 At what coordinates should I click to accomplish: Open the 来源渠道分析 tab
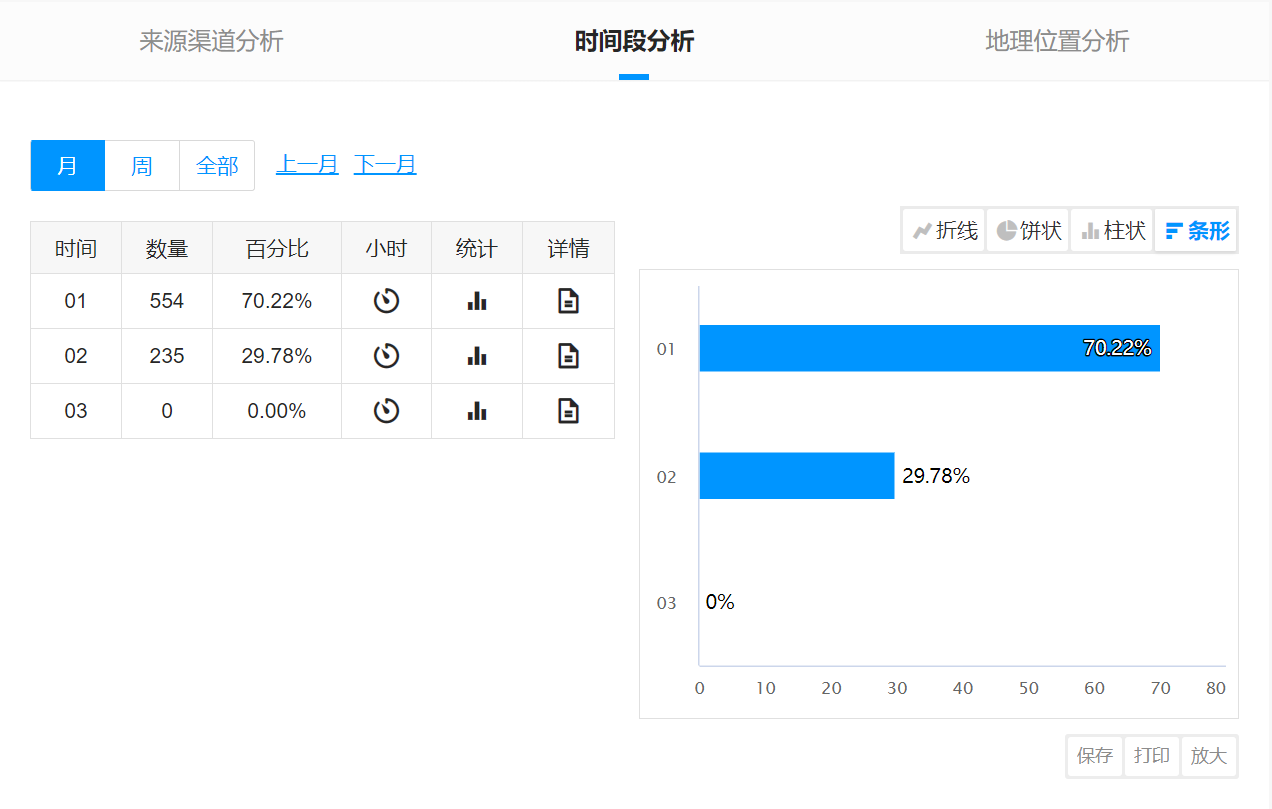click(x=211, y=41)
